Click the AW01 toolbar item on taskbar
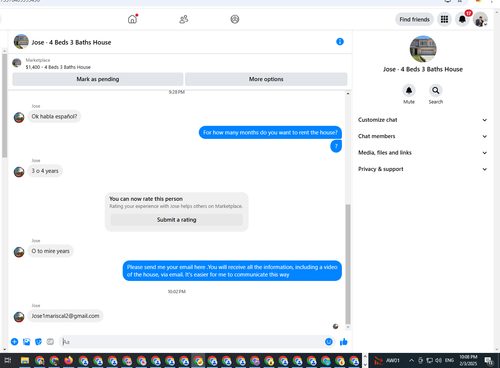The image size is (500, 368). (x=392, y=360)
